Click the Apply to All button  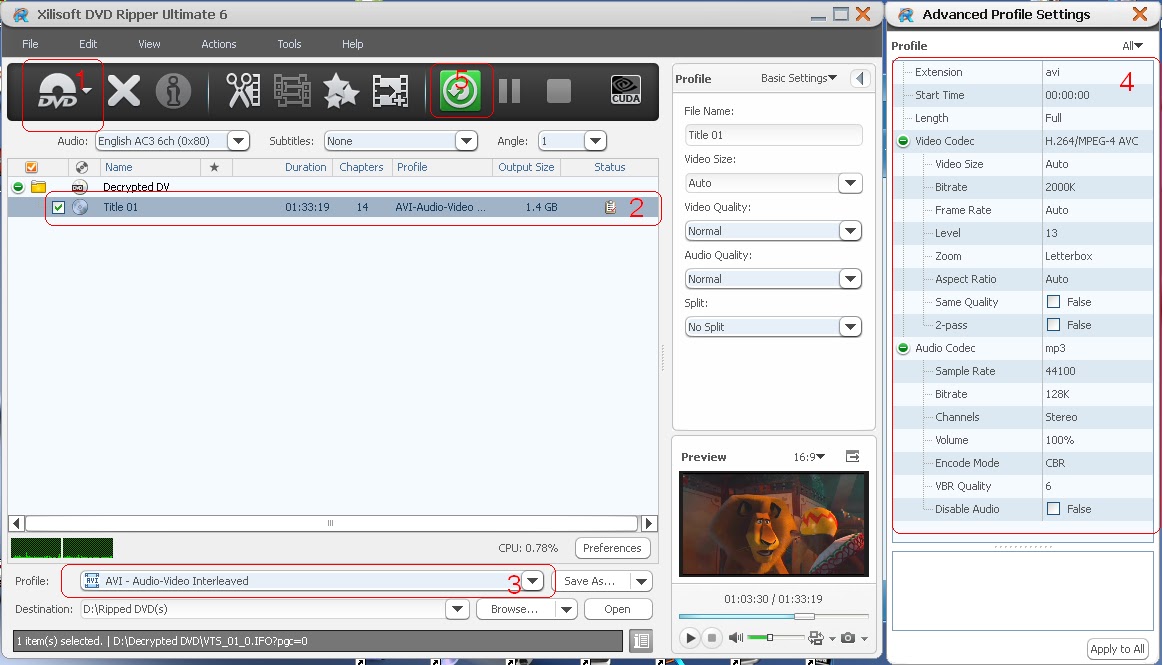(1117, 649)
